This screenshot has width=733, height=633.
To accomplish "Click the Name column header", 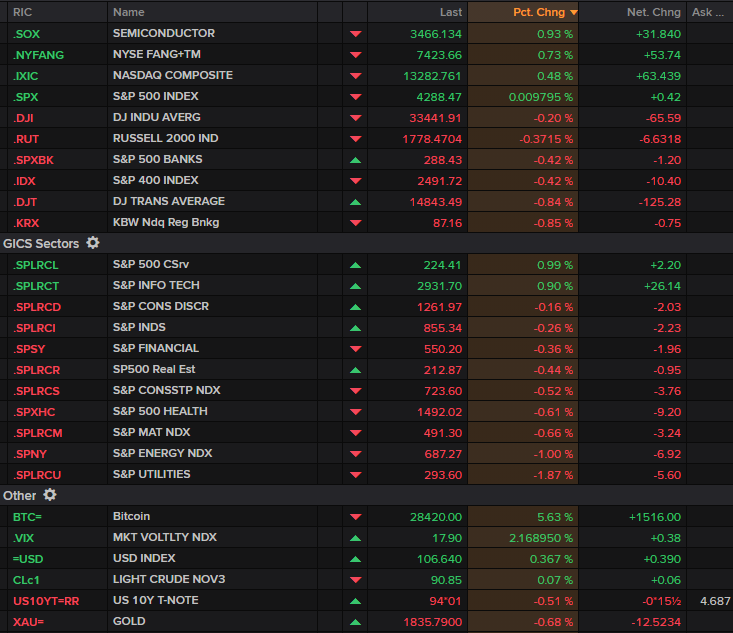I will tap(213, 12).
